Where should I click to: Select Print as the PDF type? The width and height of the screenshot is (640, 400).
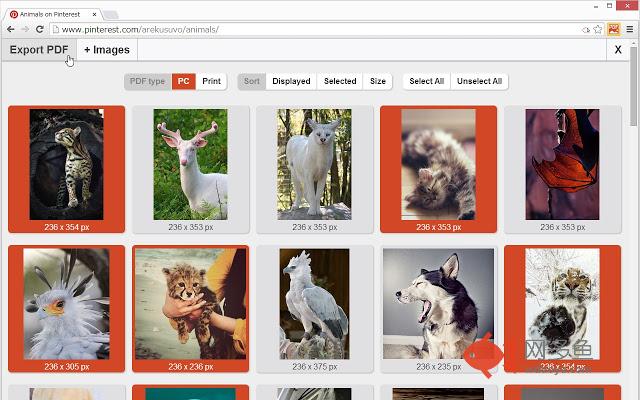[211, 81]
